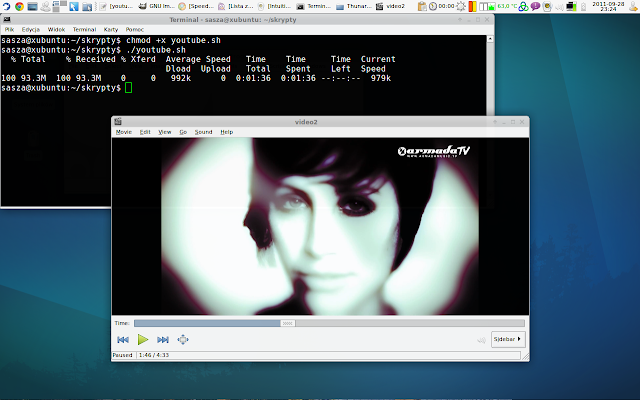Start playback with the green play button

tap(143, 340)
